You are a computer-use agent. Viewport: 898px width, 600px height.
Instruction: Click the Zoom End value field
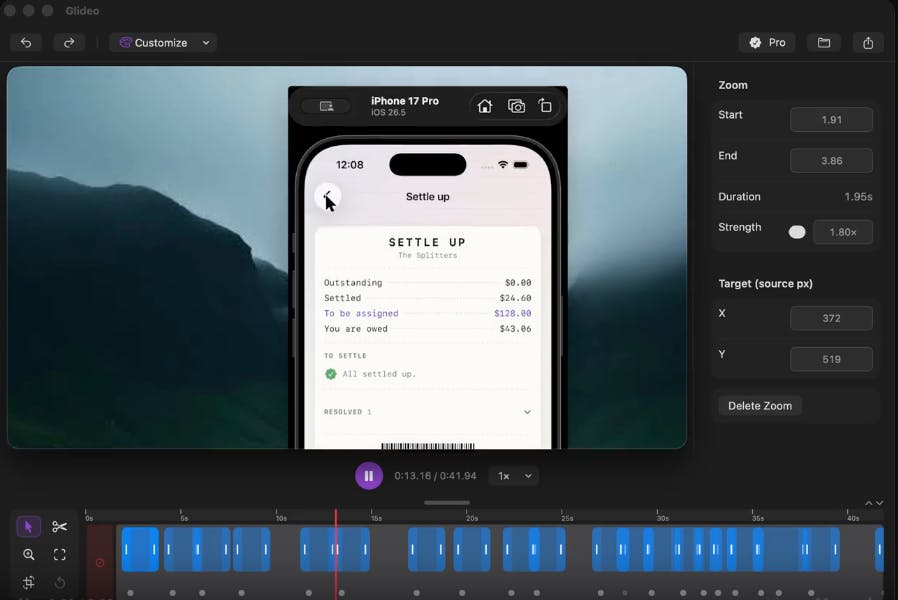click(x=831, y=161)
